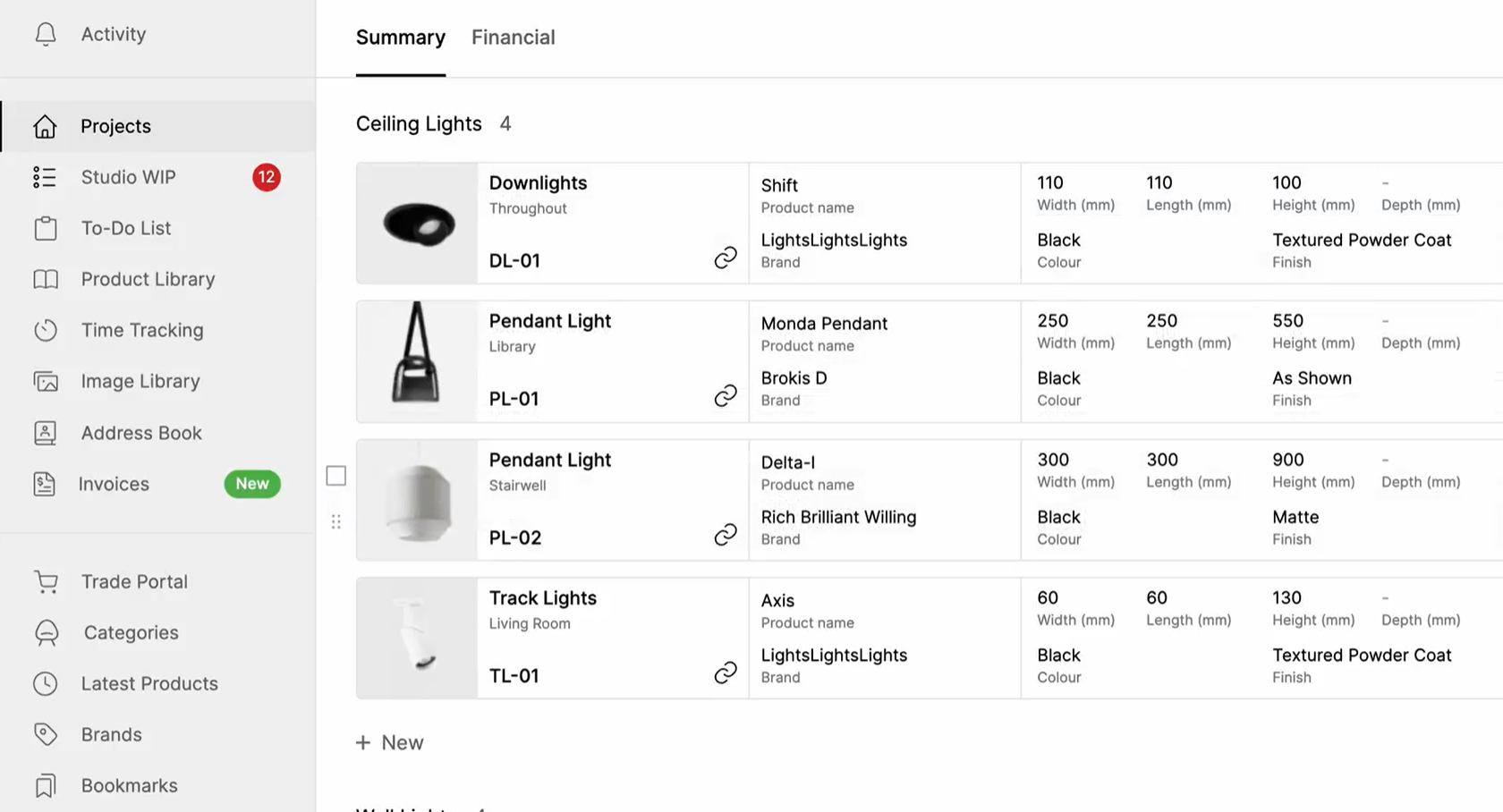Select the Summary tab
The height and width of the screenshot is (812, 1503).
tap(400, 38)
